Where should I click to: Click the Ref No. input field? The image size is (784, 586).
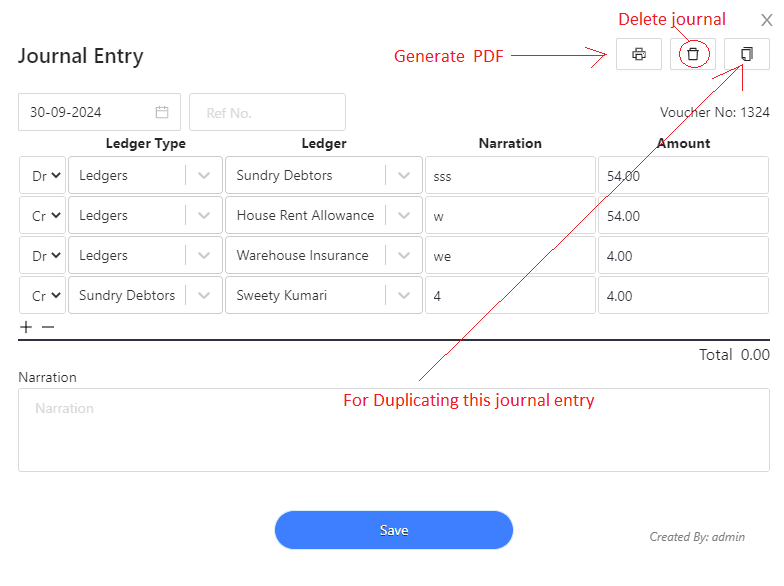pyautogui.click(x=268, y=112)
